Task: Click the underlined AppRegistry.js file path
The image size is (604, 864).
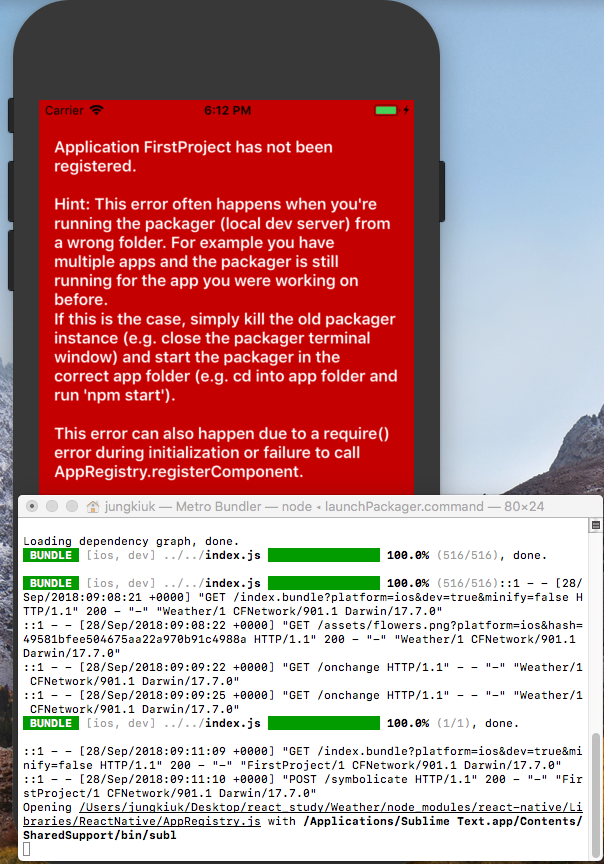Action: point(303,814)
